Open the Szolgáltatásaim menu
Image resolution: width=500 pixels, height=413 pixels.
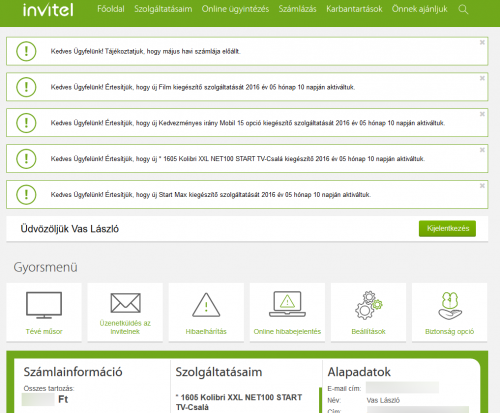[x=163, y=9]
